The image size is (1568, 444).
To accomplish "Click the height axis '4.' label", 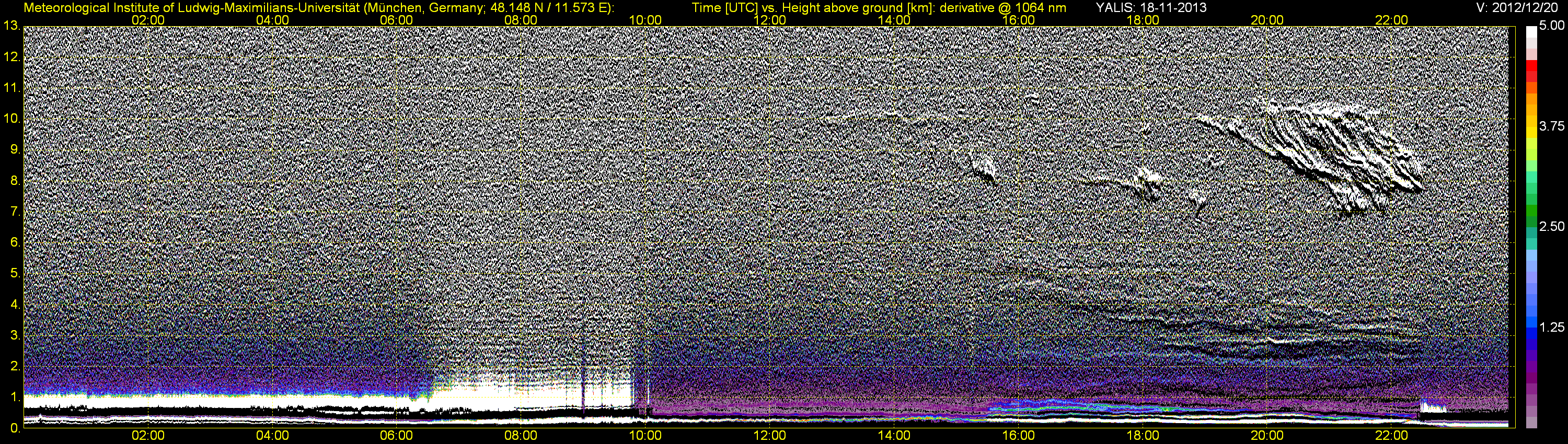I will (15, 305).
